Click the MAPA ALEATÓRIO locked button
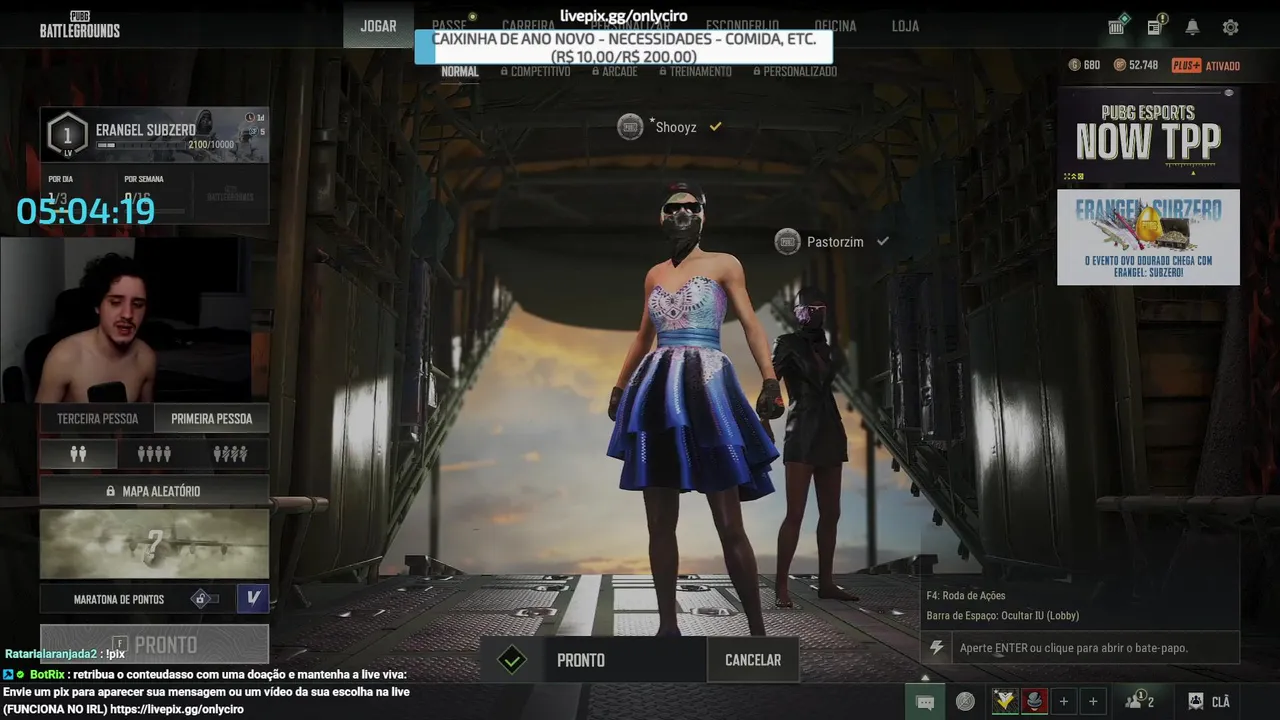Image resolution: width=1280 pixels, height=720 pixels. click(154, 491)
